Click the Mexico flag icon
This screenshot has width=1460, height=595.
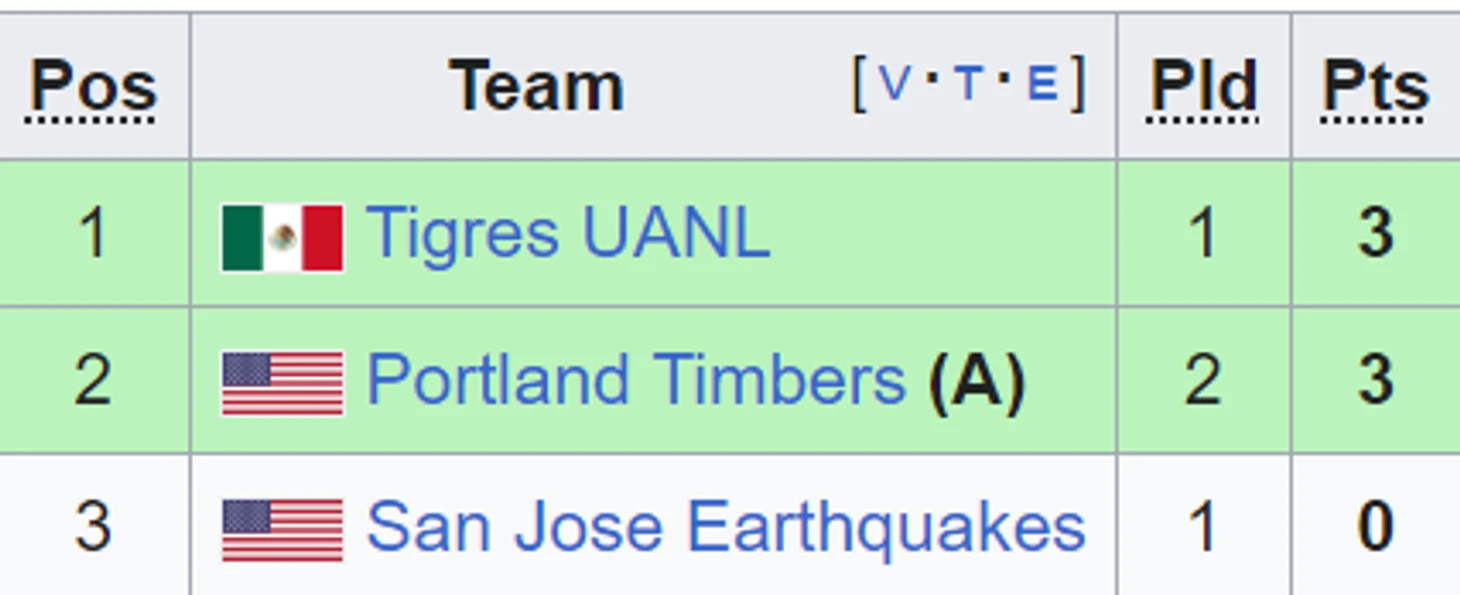tap(283, 238)
